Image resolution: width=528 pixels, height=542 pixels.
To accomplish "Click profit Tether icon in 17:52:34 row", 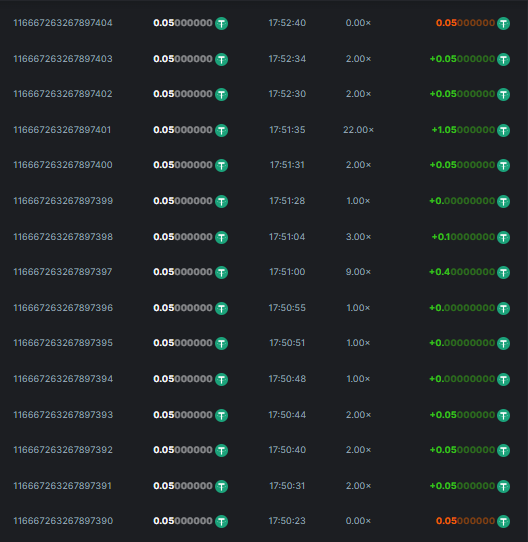I will 503,59.
